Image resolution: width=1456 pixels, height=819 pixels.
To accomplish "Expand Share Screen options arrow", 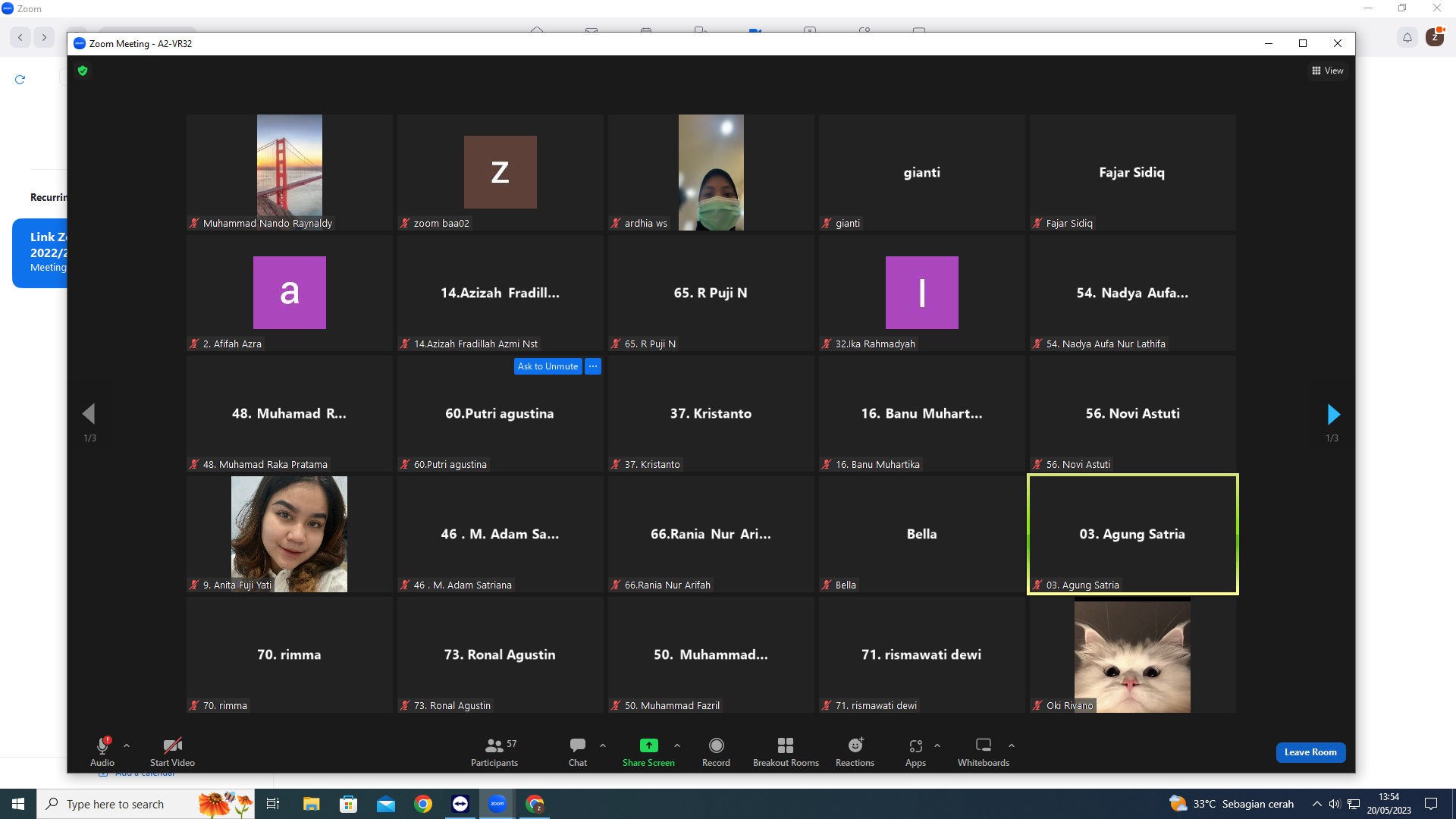I will (x=677, y=745).
